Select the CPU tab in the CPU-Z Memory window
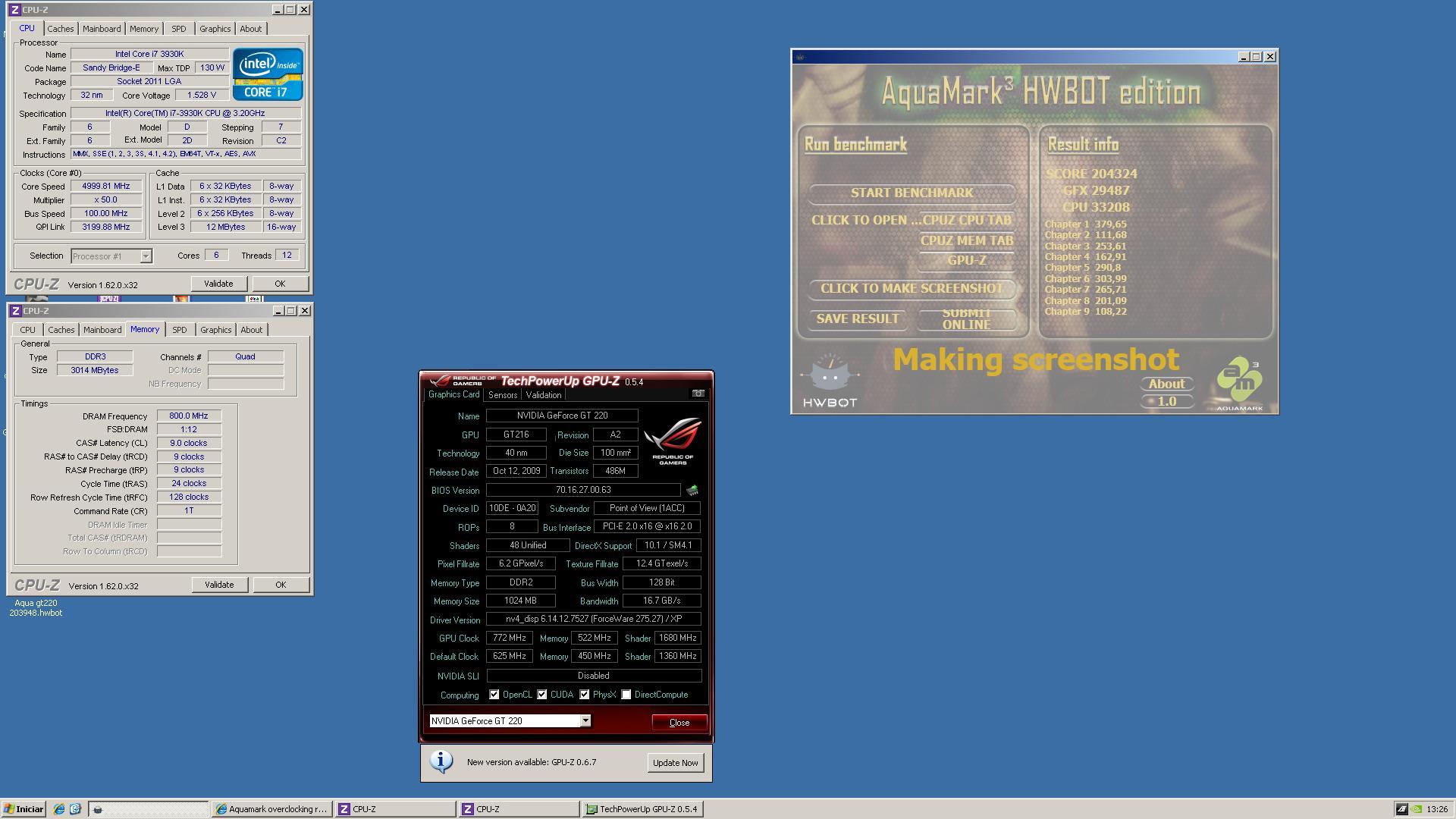Image resolution: width=1456 pixels, height=819 pixels. [27, 330]
